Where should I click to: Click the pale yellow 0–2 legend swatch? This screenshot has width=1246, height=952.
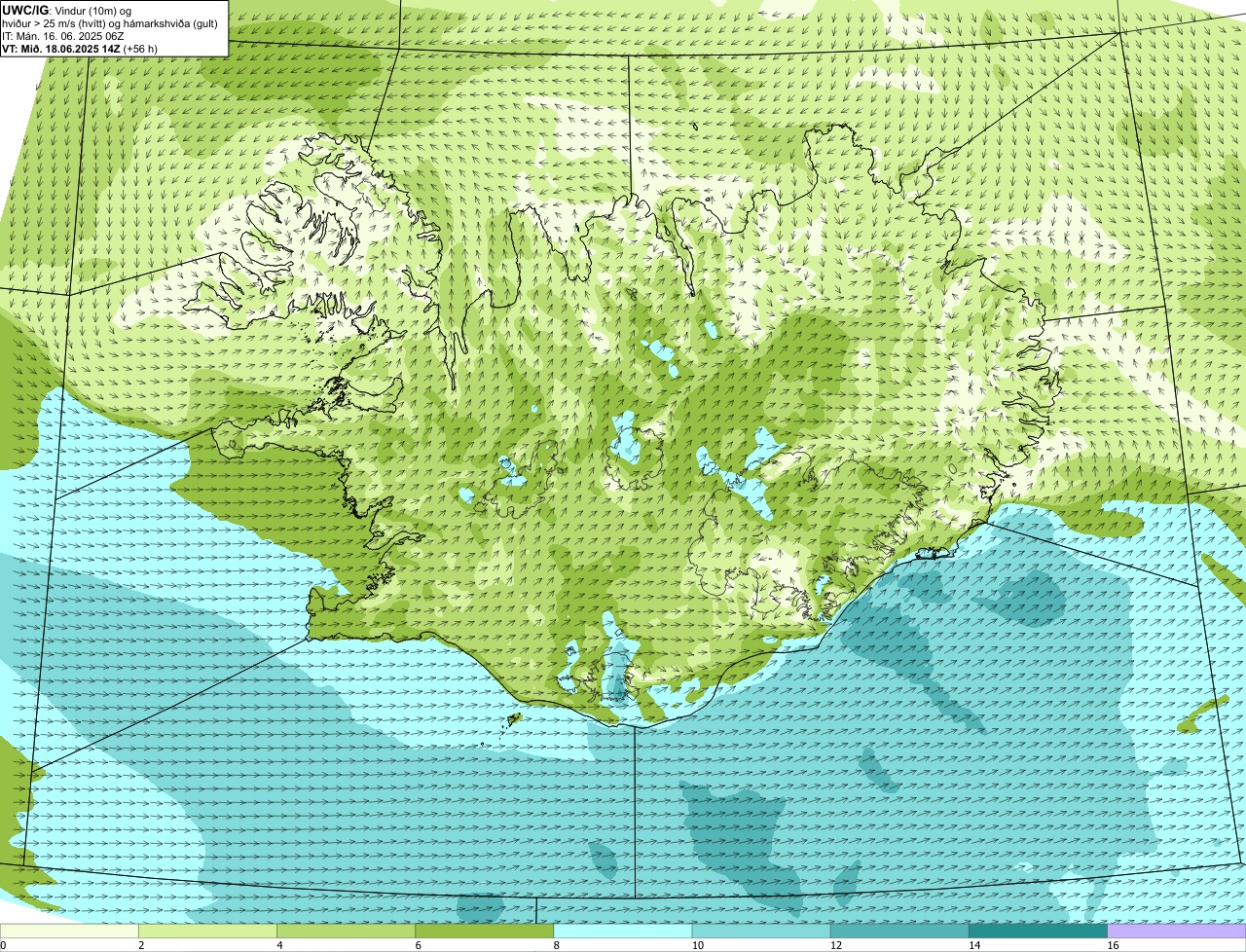click(x=69, y=931)
